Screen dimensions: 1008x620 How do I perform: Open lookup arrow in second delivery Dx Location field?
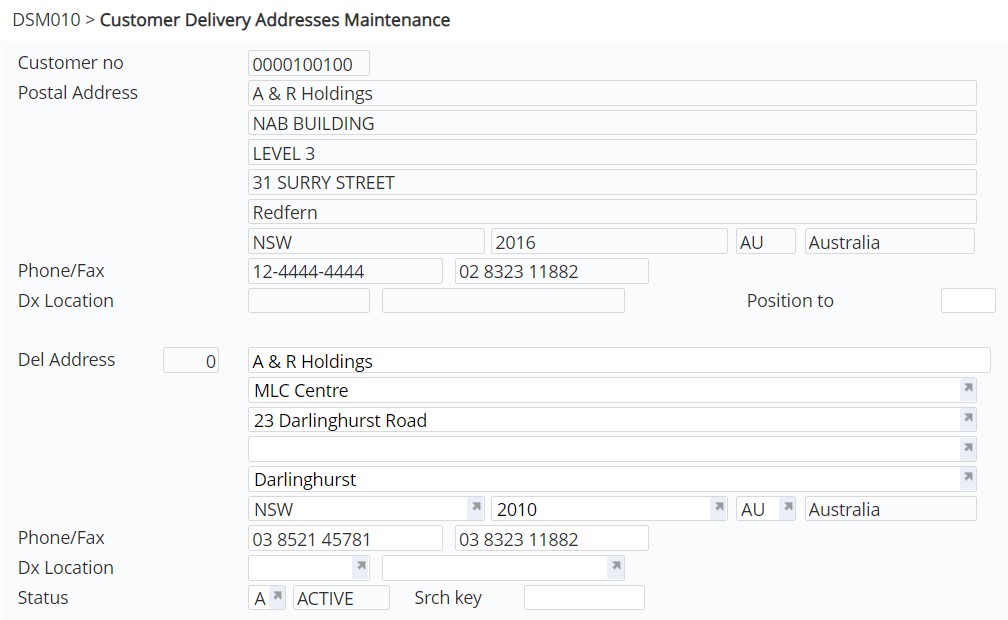click(616, 567)
